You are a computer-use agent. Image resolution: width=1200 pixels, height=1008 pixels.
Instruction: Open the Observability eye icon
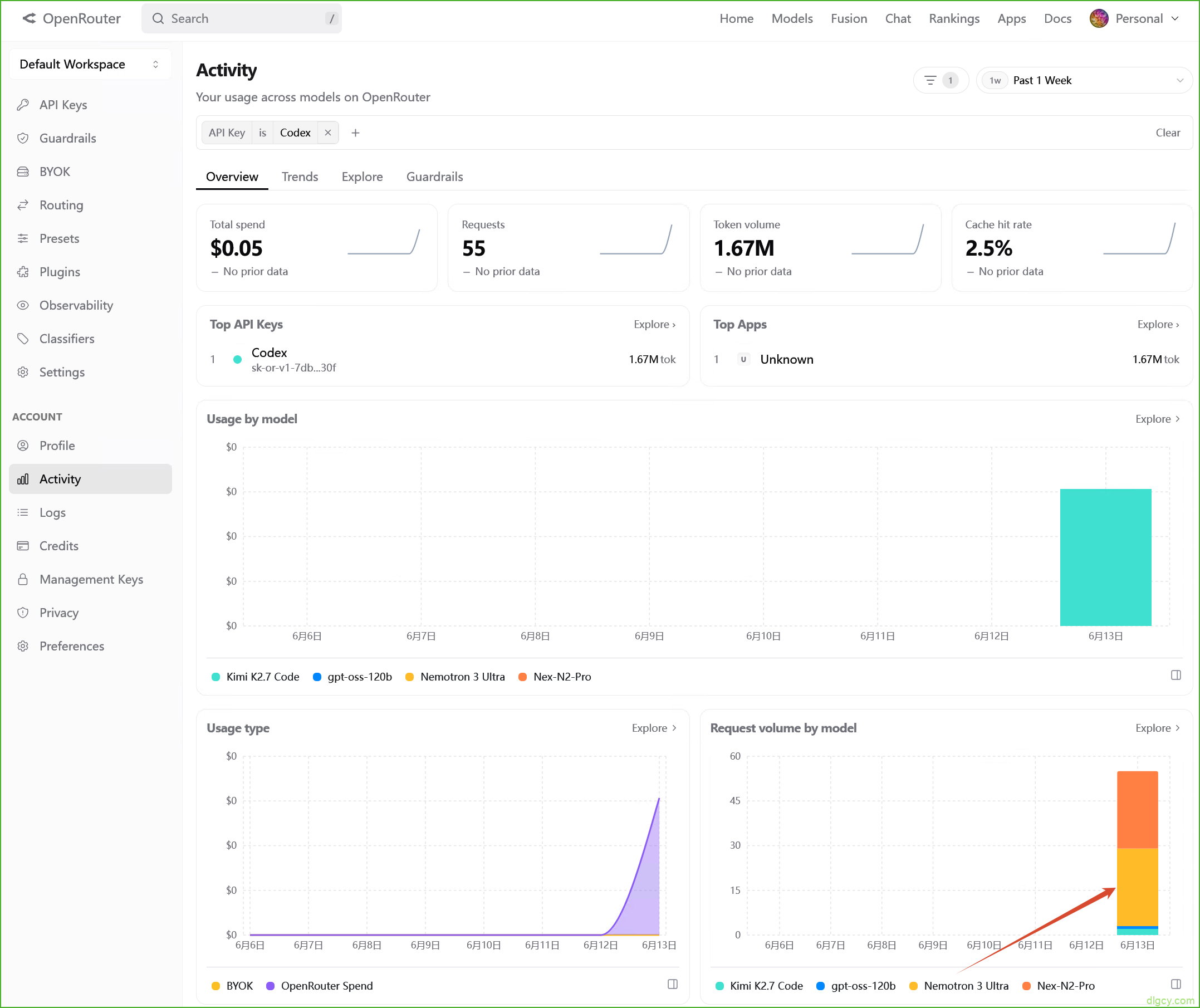[x=23, y=305]
